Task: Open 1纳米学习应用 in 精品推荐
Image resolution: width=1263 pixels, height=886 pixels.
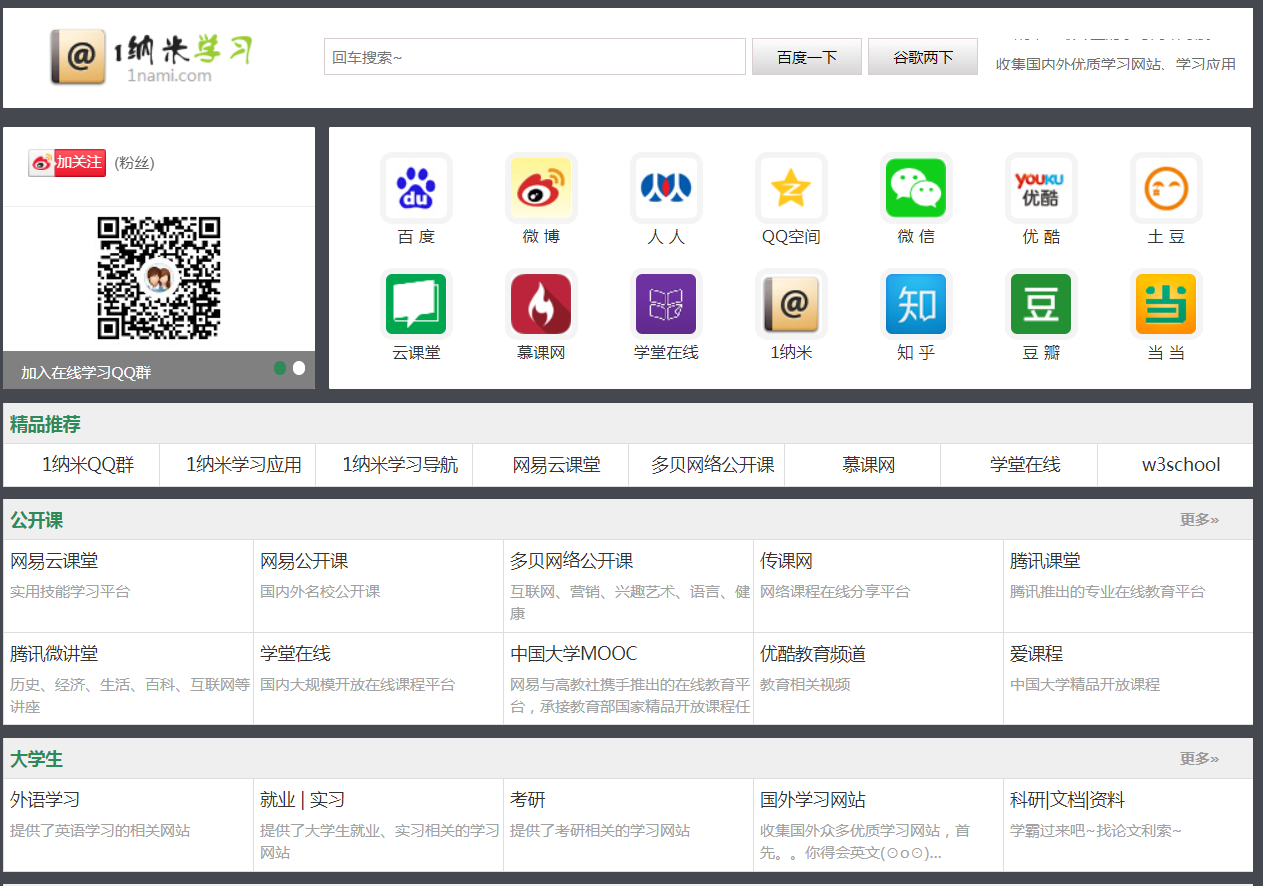Action: coord(244,465)
